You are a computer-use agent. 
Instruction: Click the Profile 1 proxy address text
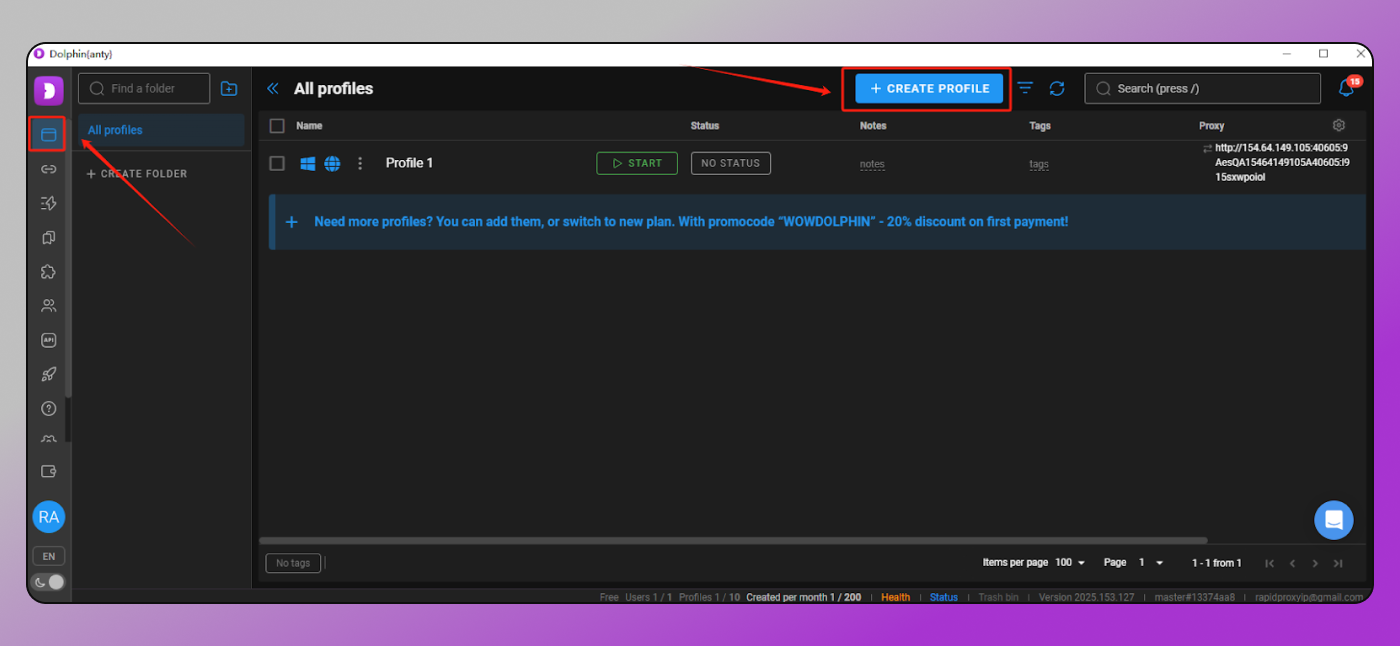tap(1282, 162)
